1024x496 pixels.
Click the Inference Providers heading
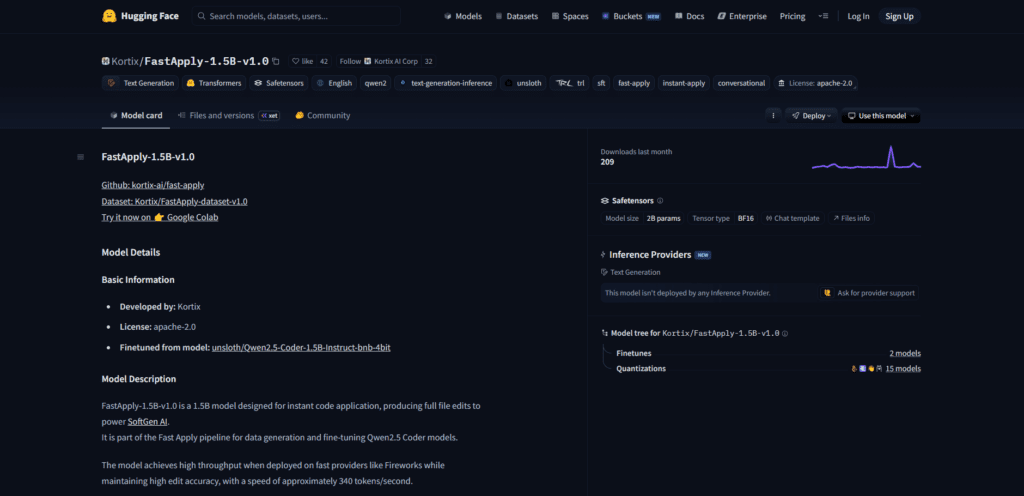click(650, 255)
